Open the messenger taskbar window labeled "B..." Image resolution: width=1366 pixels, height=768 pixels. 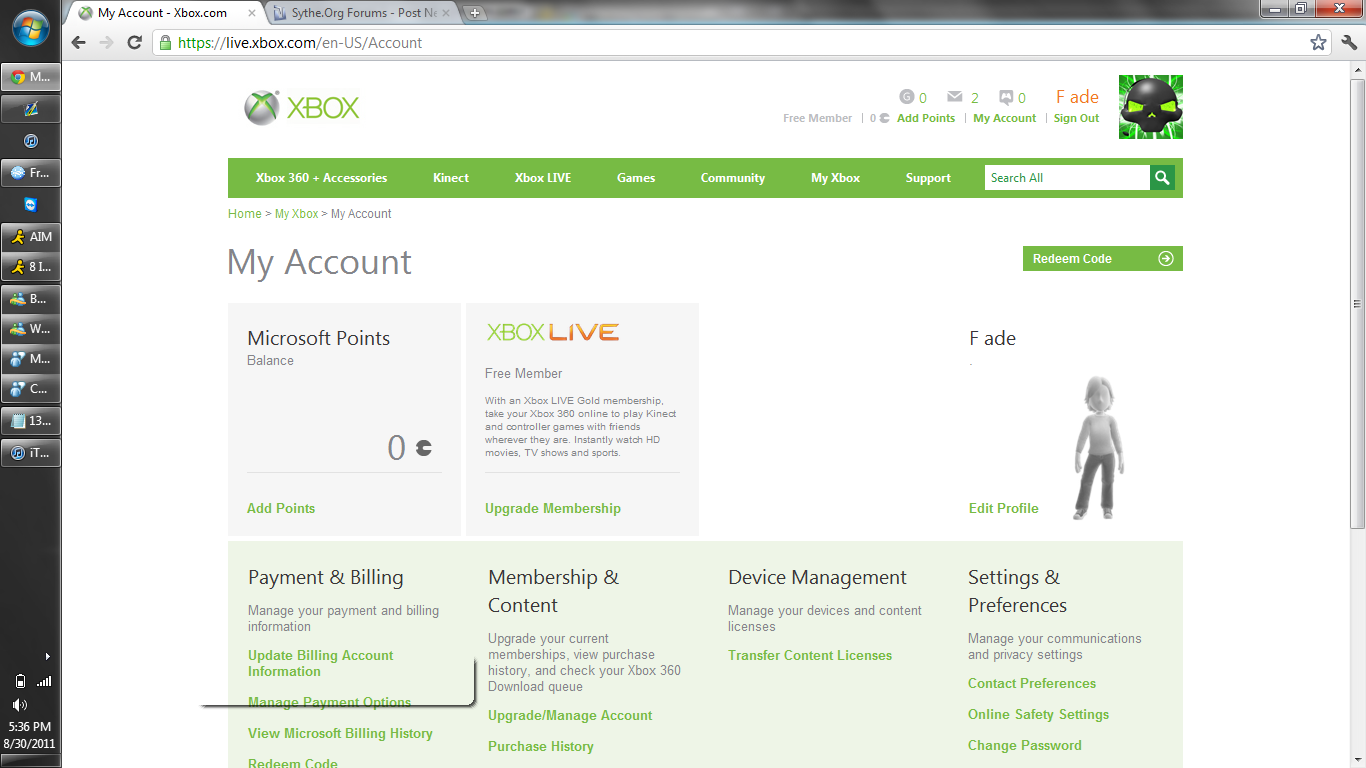point(30,299)
